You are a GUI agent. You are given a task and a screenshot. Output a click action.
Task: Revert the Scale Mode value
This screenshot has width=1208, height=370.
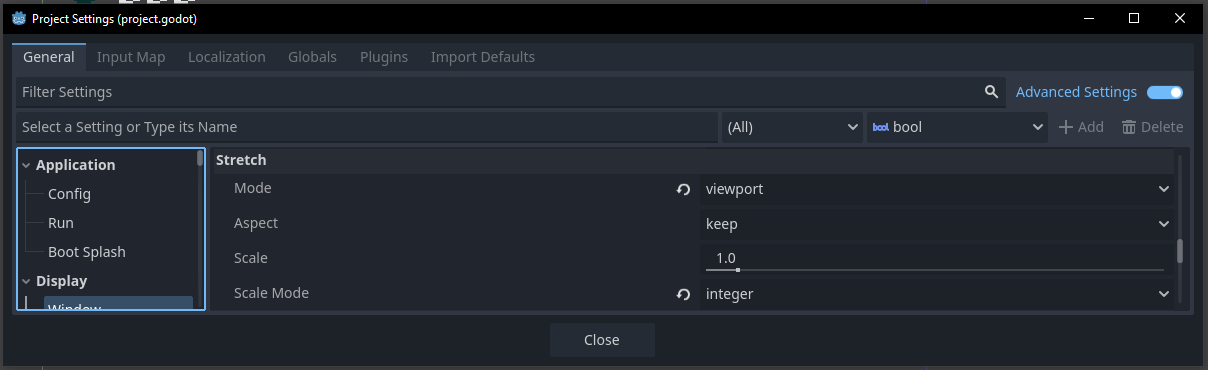683,294
